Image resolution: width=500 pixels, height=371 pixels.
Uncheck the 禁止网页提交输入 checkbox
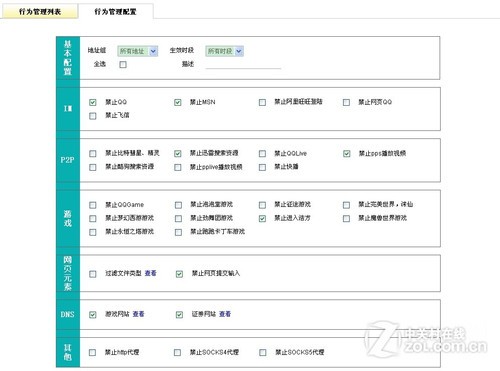point(179,274)
